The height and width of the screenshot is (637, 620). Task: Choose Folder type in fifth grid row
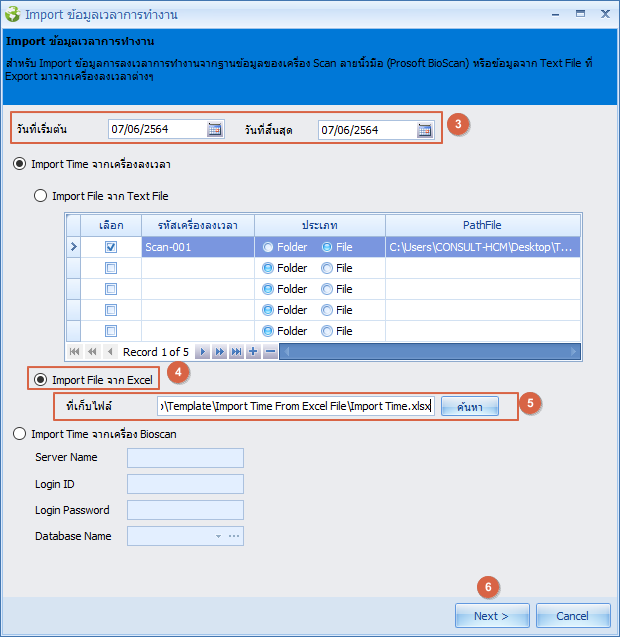click(268, 331)
